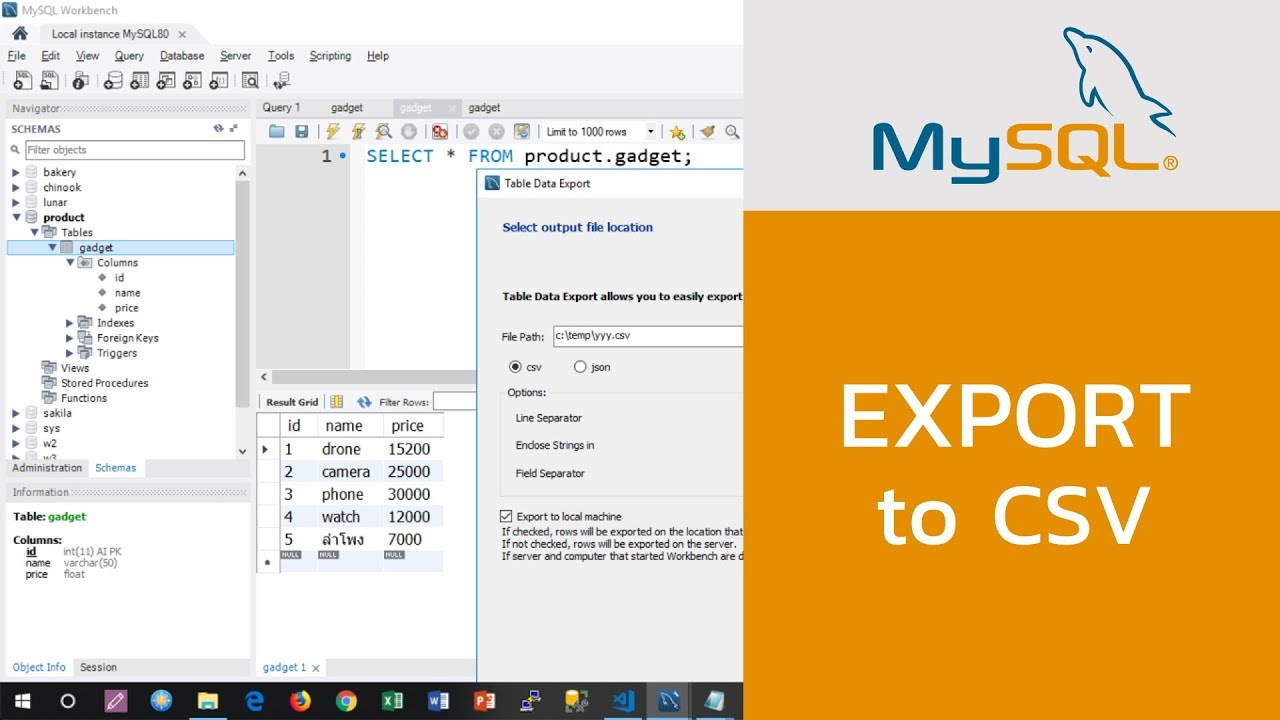
Task: Switch to the Administration tab
Action: coord(47,468)
